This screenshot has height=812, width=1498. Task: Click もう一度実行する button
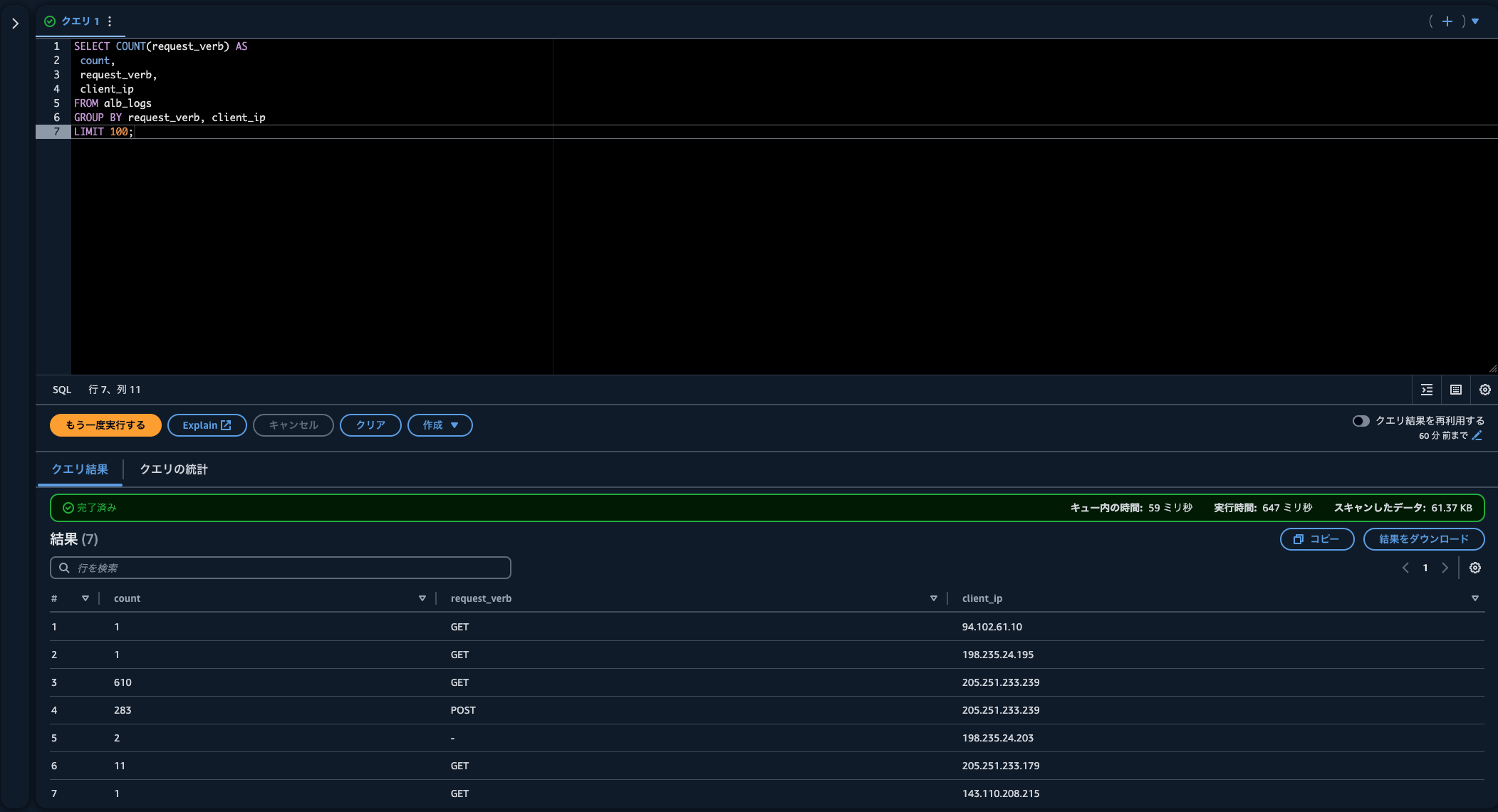[x=105, y=425]
